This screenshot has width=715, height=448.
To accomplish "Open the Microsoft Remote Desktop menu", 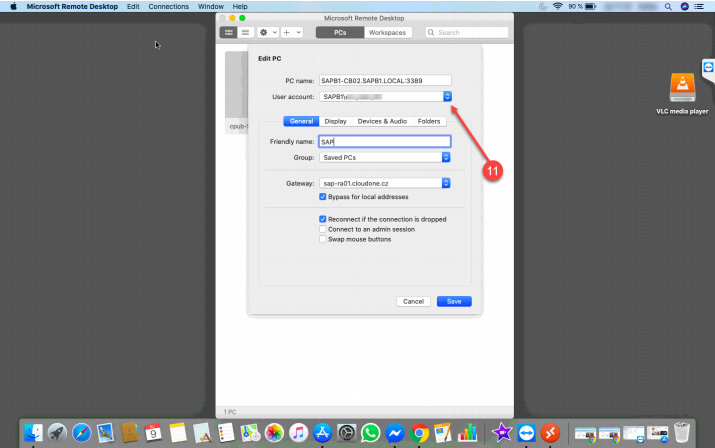I will point(72,6).
